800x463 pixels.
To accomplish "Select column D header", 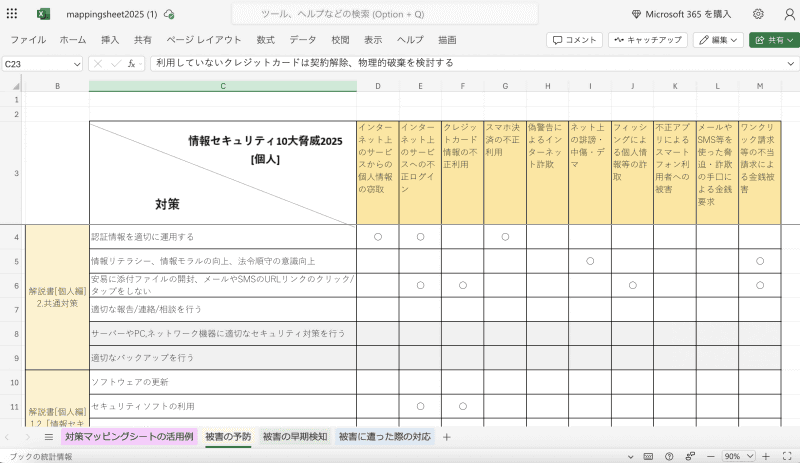I will tap(378, 86).
